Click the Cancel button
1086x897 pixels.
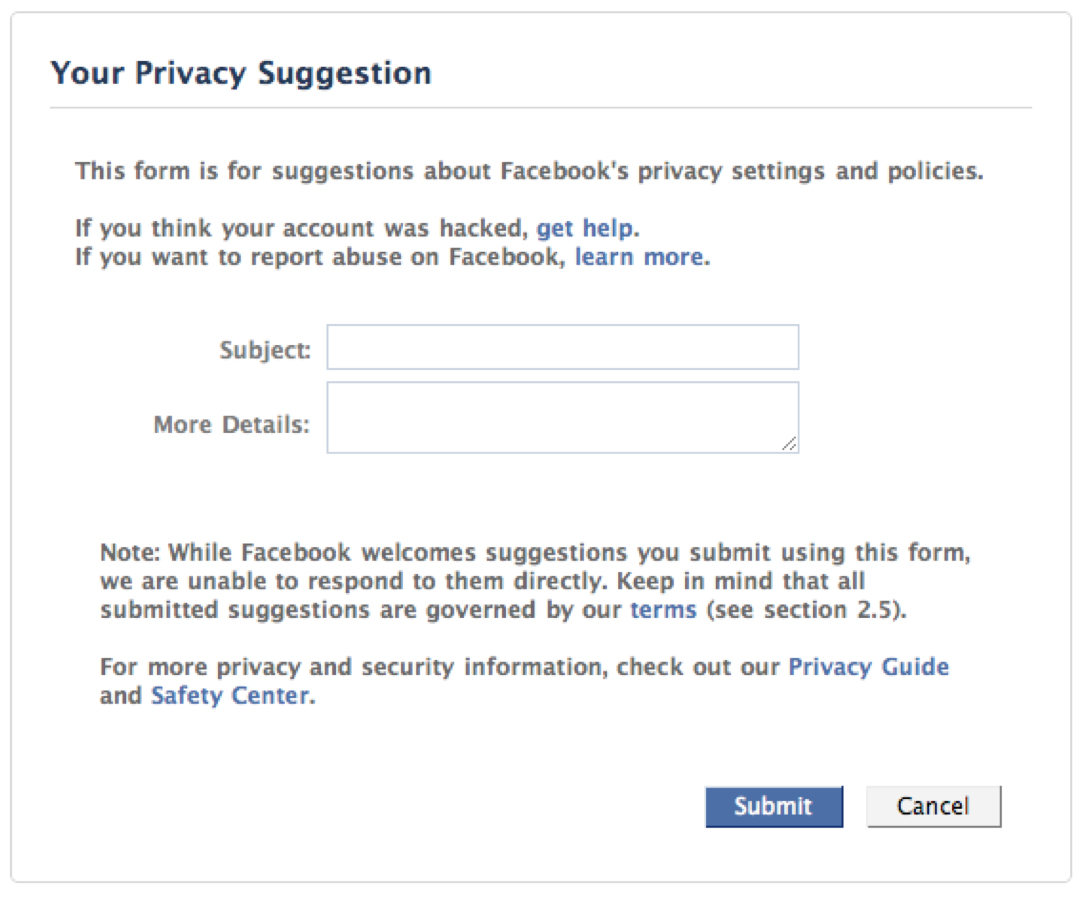(933, 806)
